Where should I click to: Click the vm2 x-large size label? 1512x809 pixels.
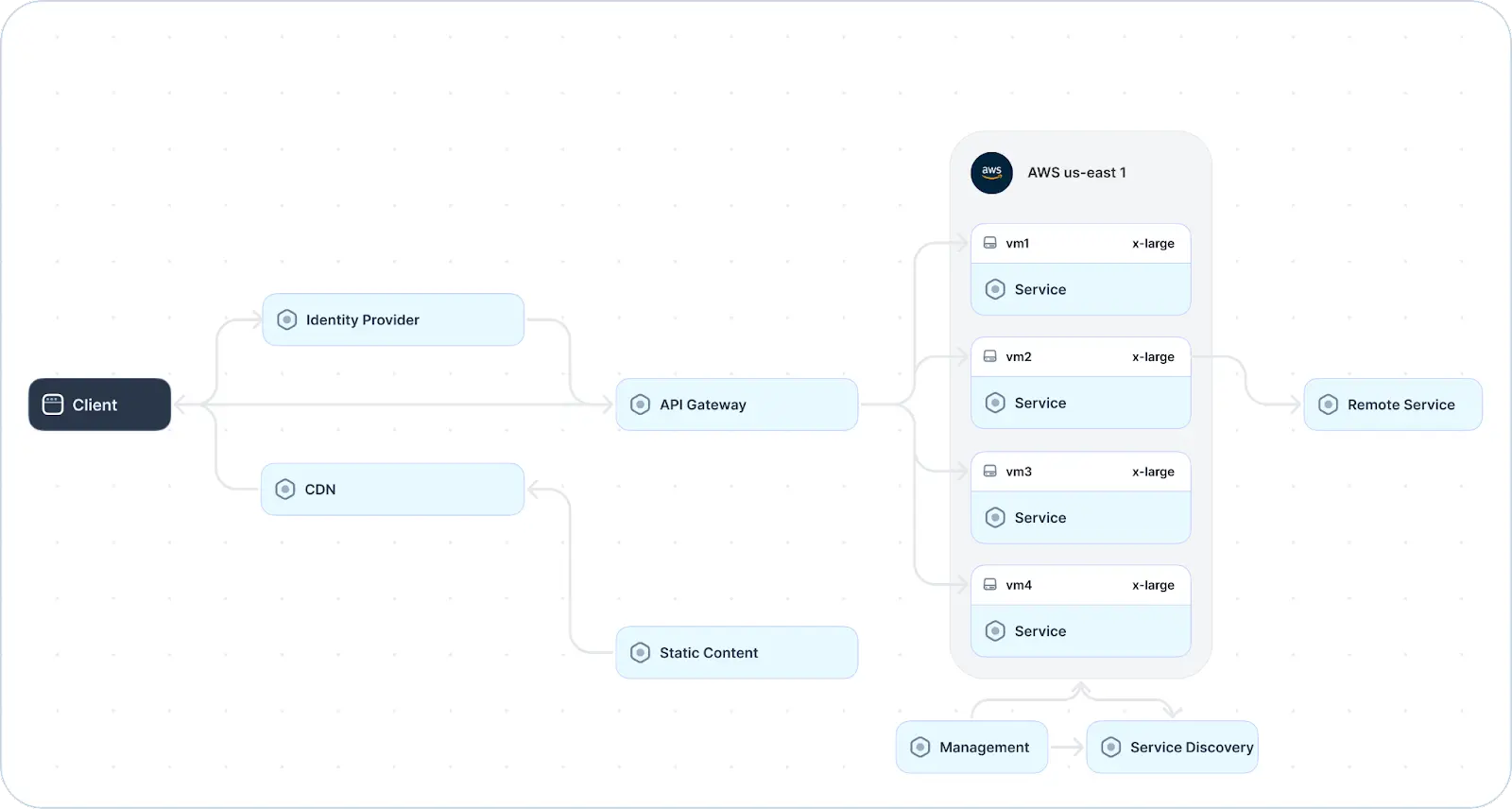click(1153, 357)
